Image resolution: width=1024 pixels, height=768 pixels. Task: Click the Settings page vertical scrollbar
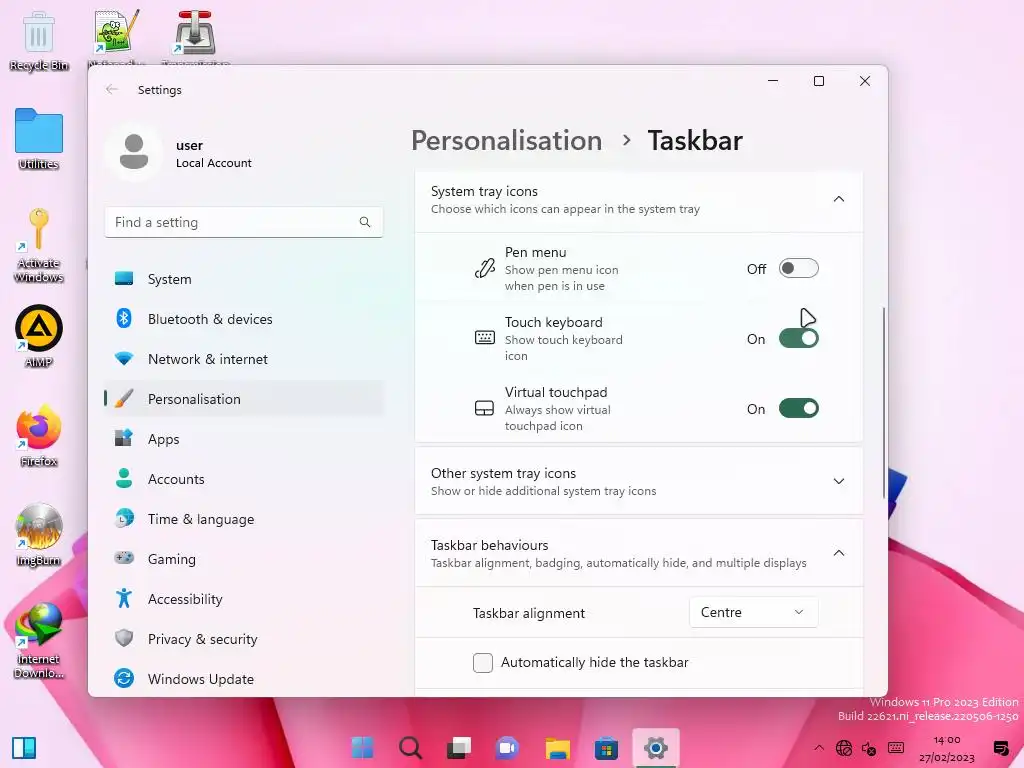pos(884,402)
